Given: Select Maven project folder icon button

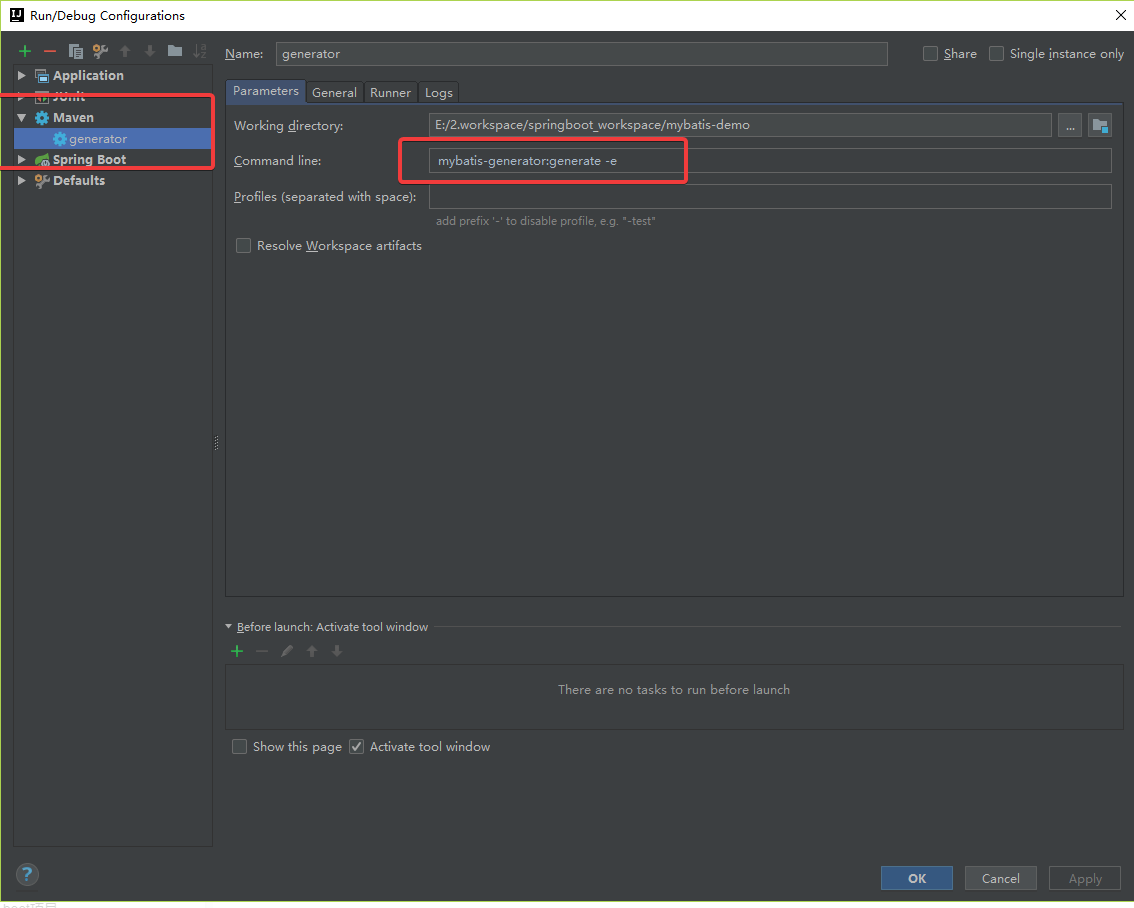Looking at the screenshot, I should click(1100, 125).
